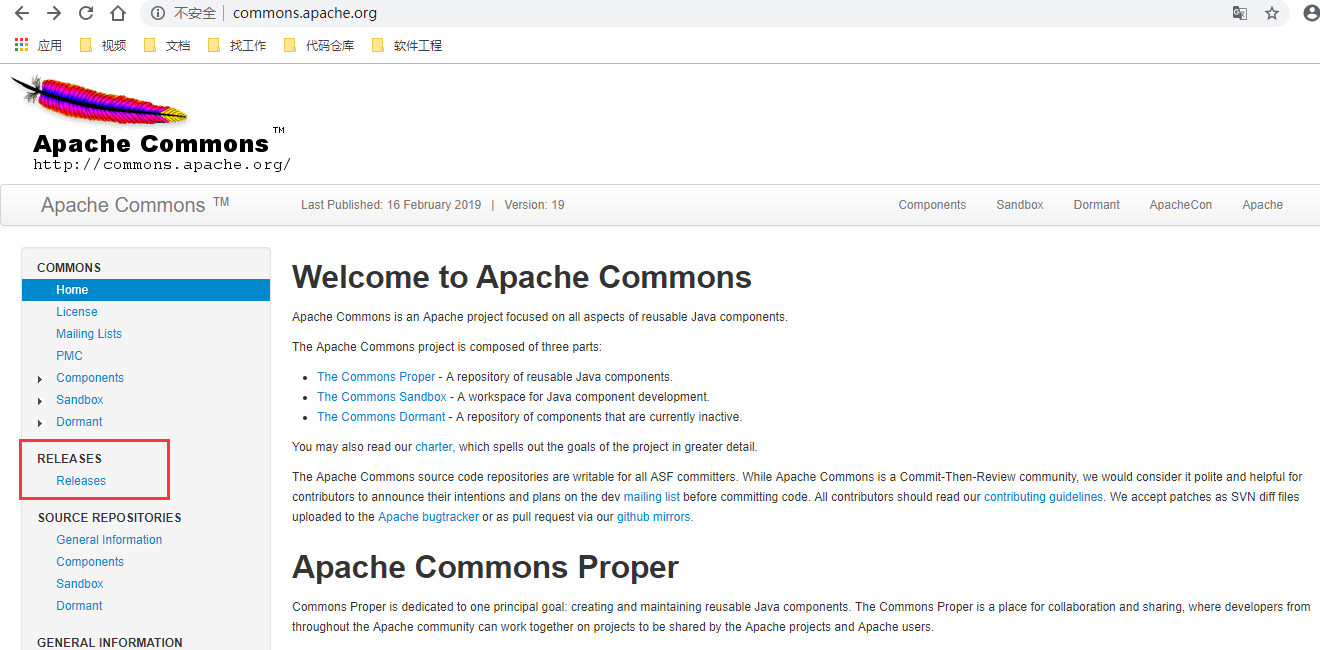Expand the Sandbox sidebar arrow
This screenshot has height=650, width=1320.
(x=40, y=401)
